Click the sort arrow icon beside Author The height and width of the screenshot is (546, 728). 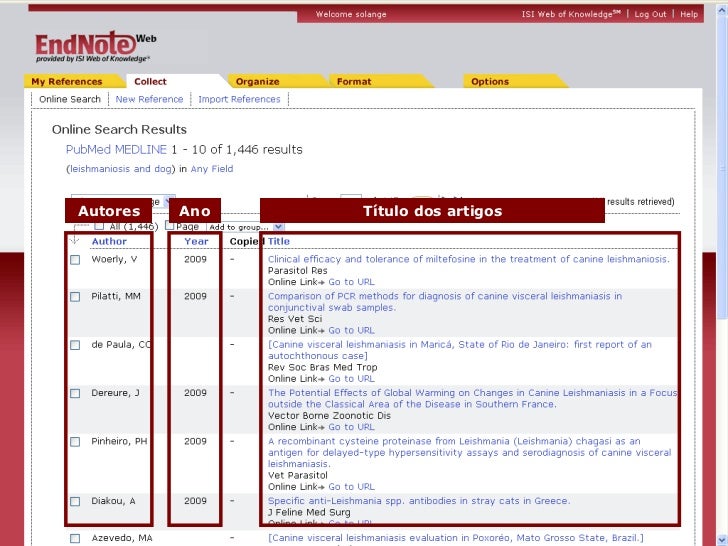point(75,240)
